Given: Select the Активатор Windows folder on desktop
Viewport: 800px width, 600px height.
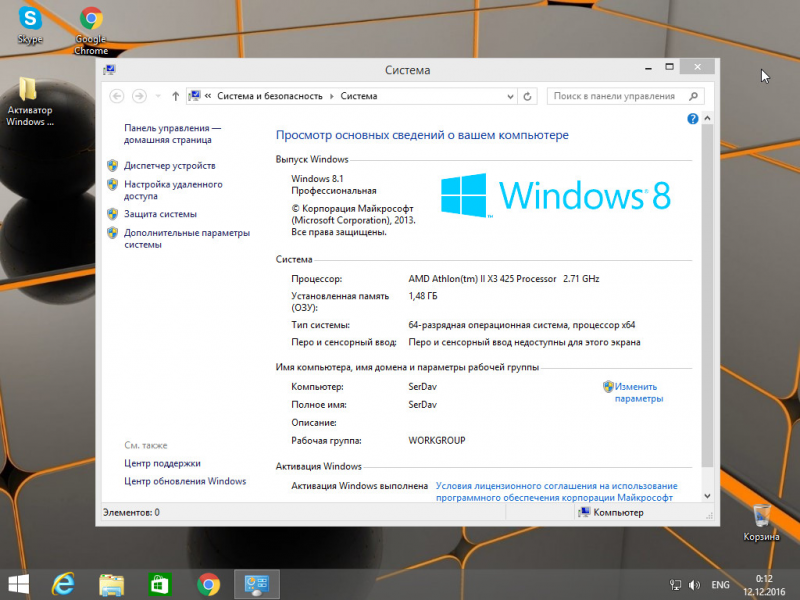Looking at the screenshot, I should click(x=29, y=101).
